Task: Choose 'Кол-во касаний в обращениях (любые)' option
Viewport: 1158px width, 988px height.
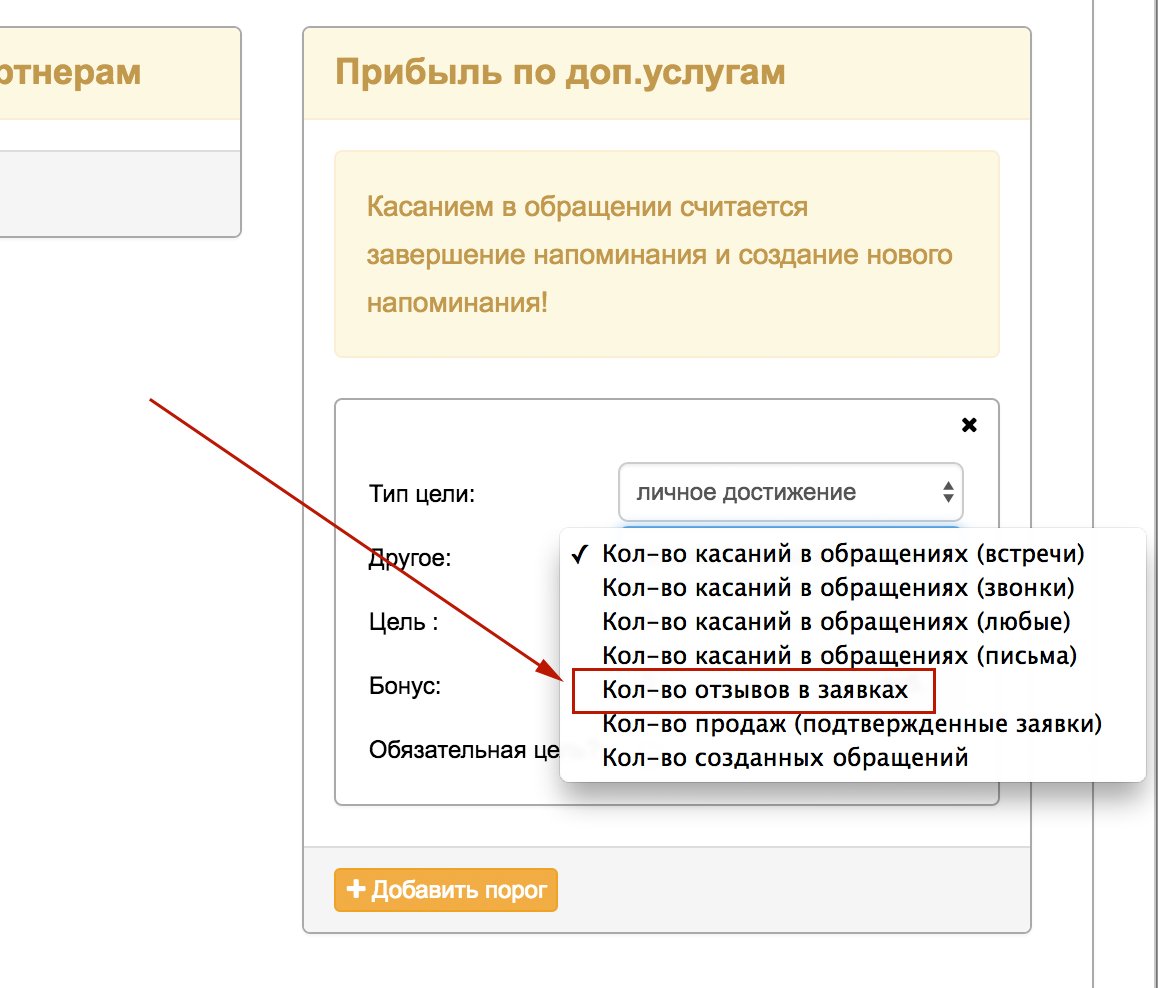Action: tap(852, 621)
